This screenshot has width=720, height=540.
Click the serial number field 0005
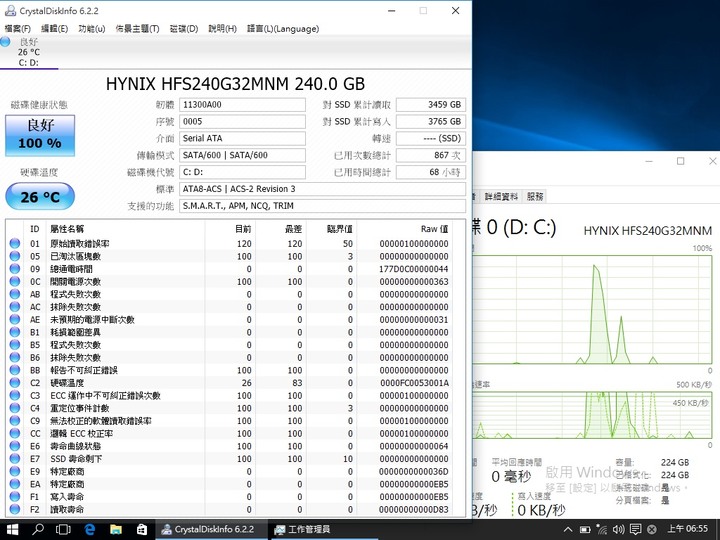coord(242,122)
